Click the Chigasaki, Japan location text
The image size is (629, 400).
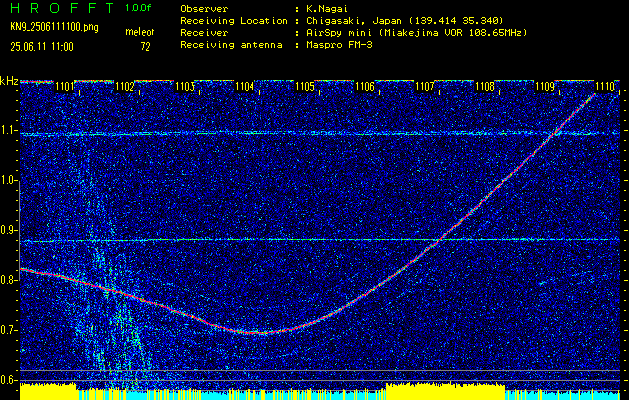pos(405,20)
